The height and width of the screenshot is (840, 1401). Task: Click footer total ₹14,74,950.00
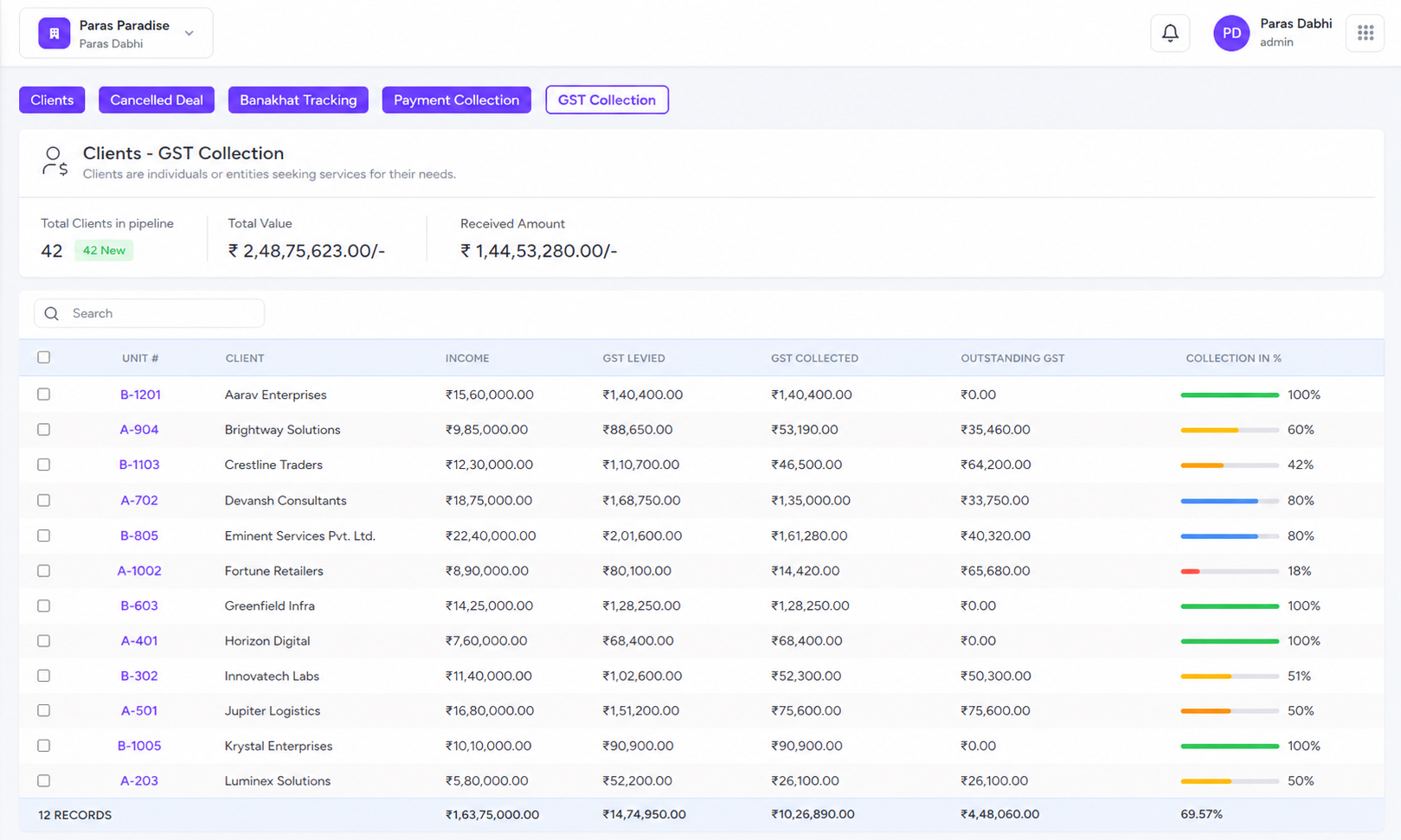[644, 814]
